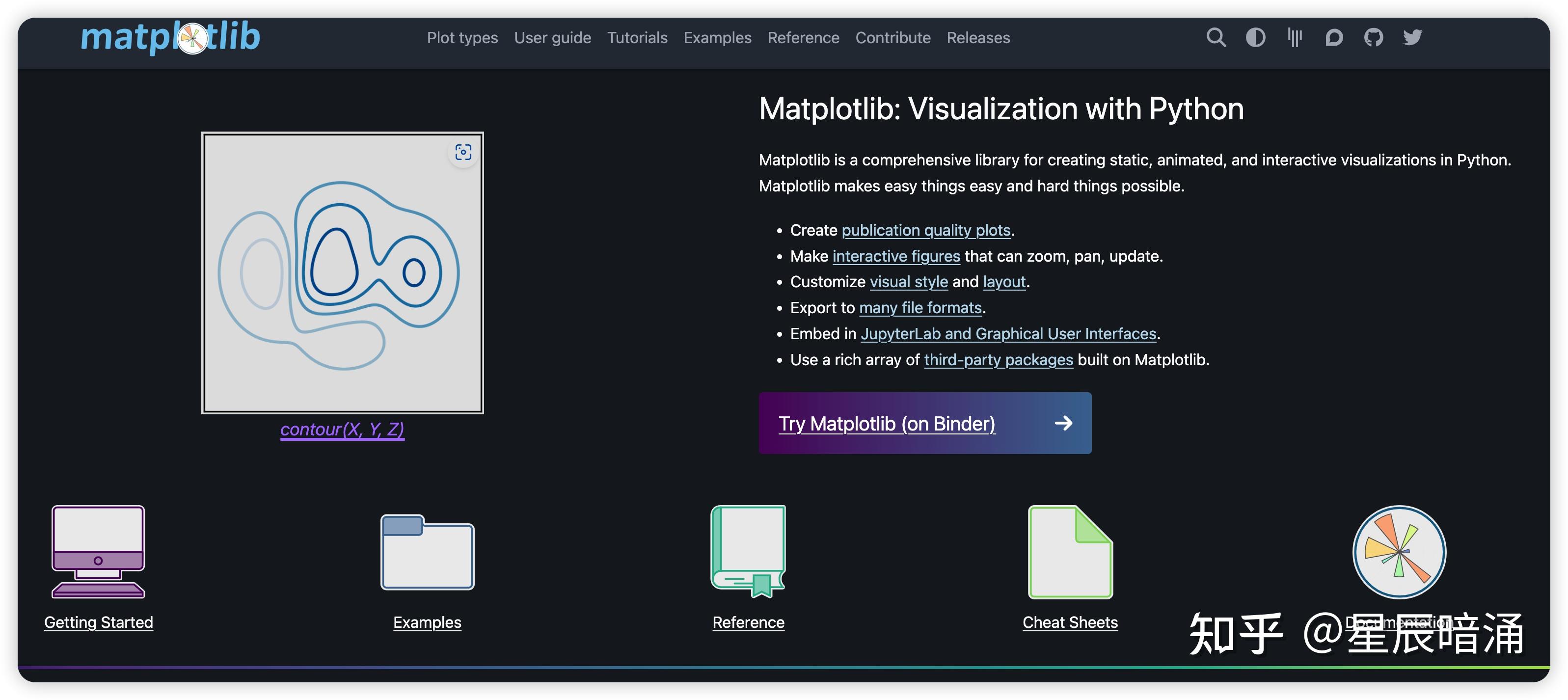This screenshot has height=700, width=1568.
Task: Open the Gitter chat icon link
Action: pos(1295,38)
